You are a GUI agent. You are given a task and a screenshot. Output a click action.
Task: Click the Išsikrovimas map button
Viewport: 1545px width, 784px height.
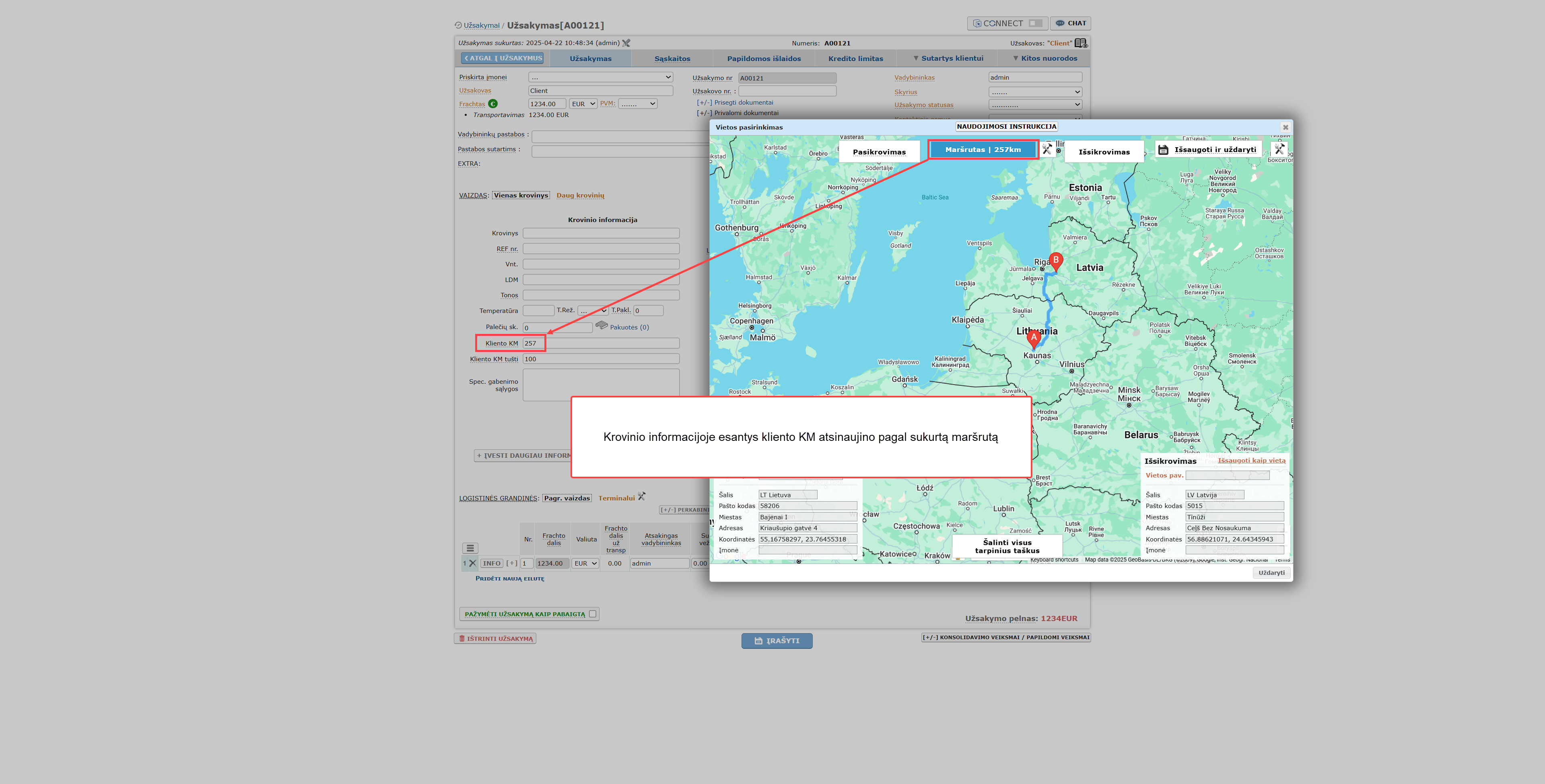click(x=1104, y=152)
